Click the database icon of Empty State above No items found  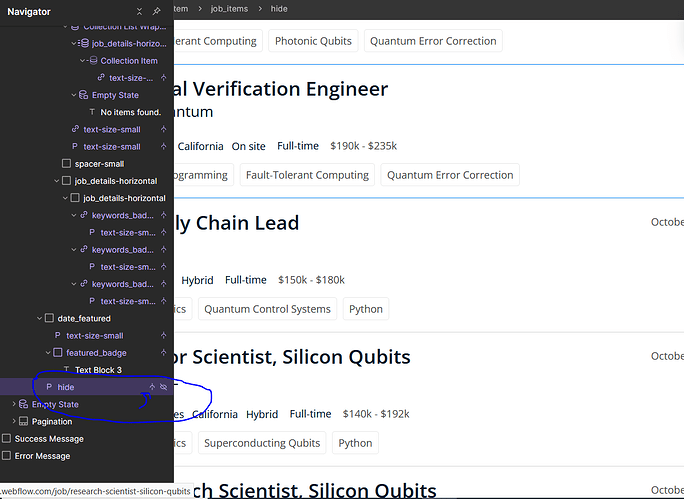pos(83,95)
